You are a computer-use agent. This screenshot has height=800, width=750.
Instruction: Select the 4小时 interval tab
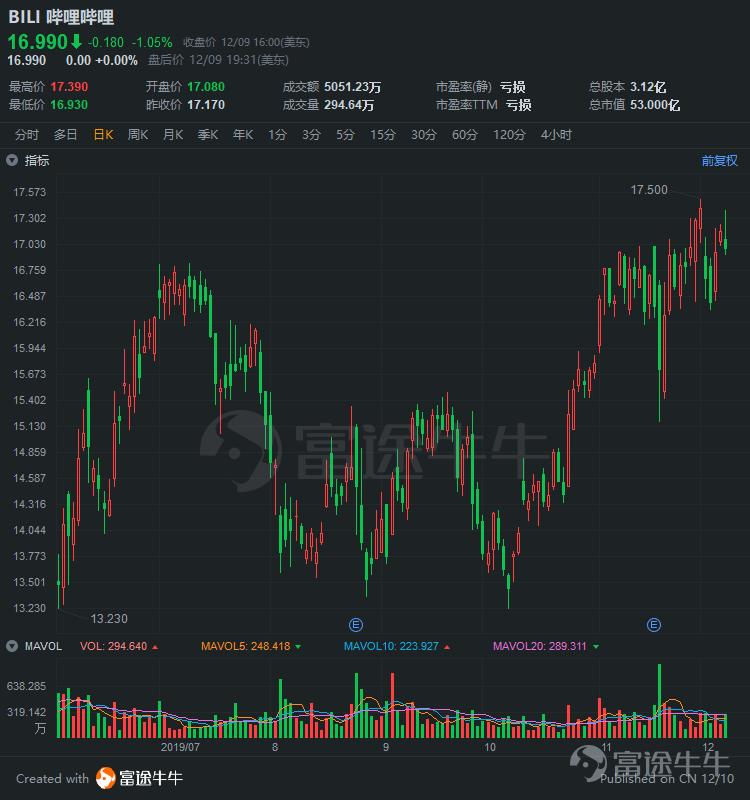(x=556, y=135)
